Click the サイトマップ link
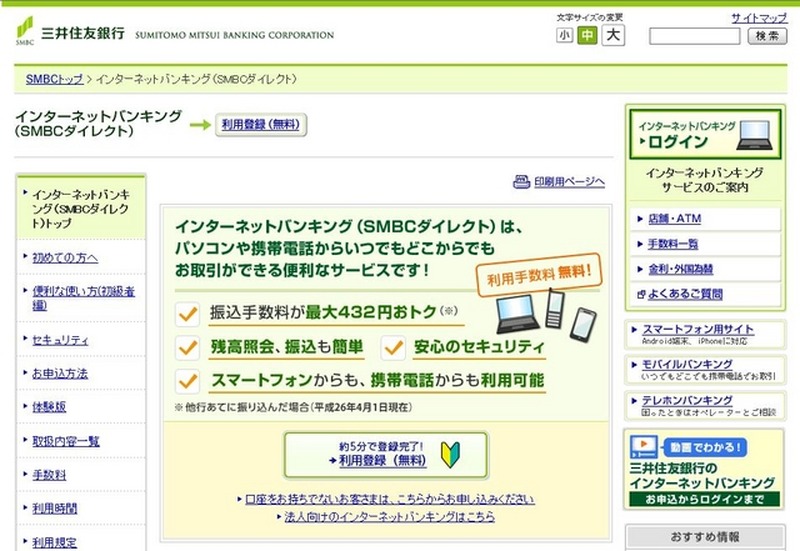This screenshot has width=800, height=551. point(758,18)
